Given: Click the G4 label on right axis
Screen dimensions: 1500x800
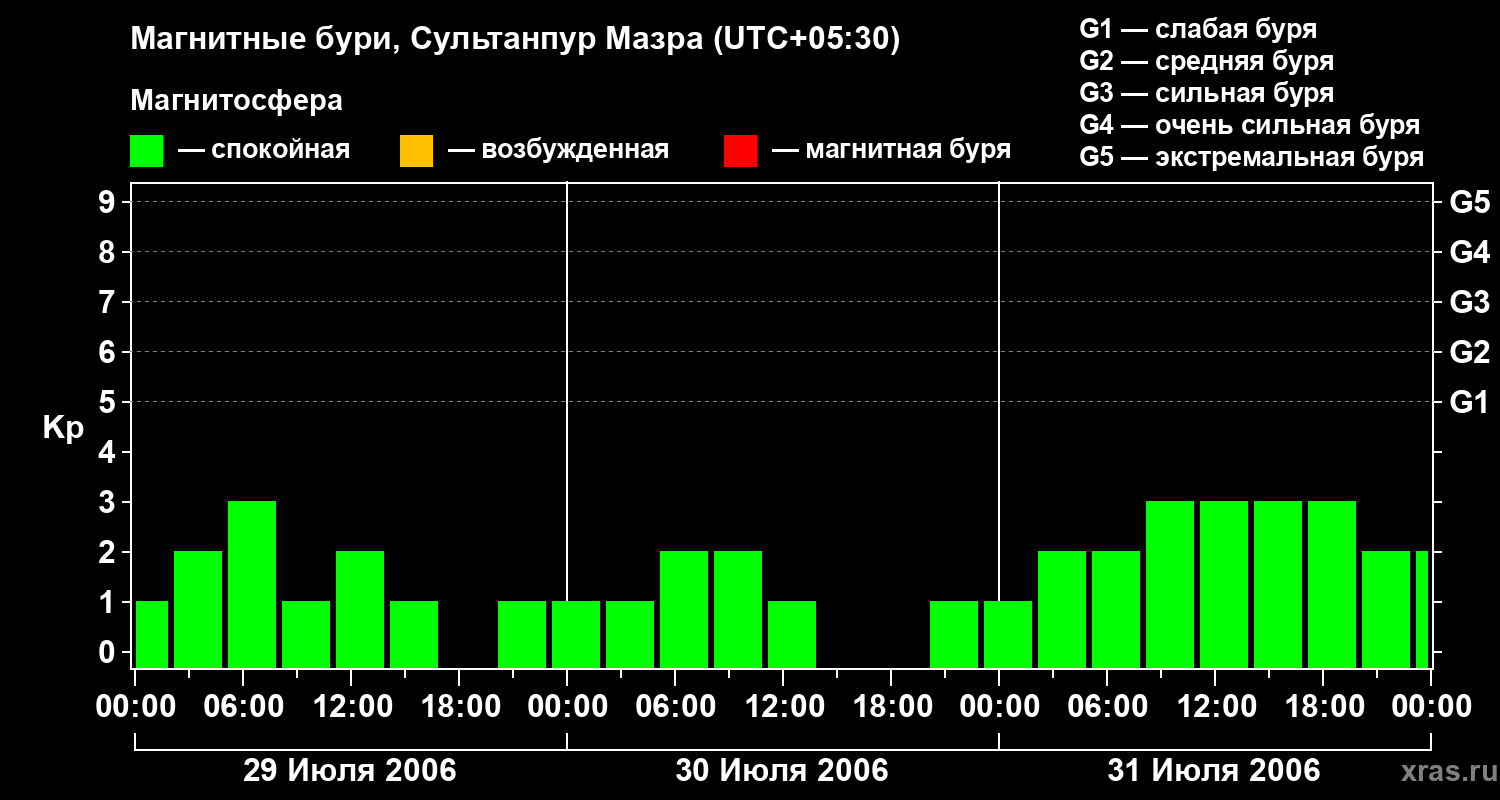Looking at the screenshot, I should tap(1469, 253).
